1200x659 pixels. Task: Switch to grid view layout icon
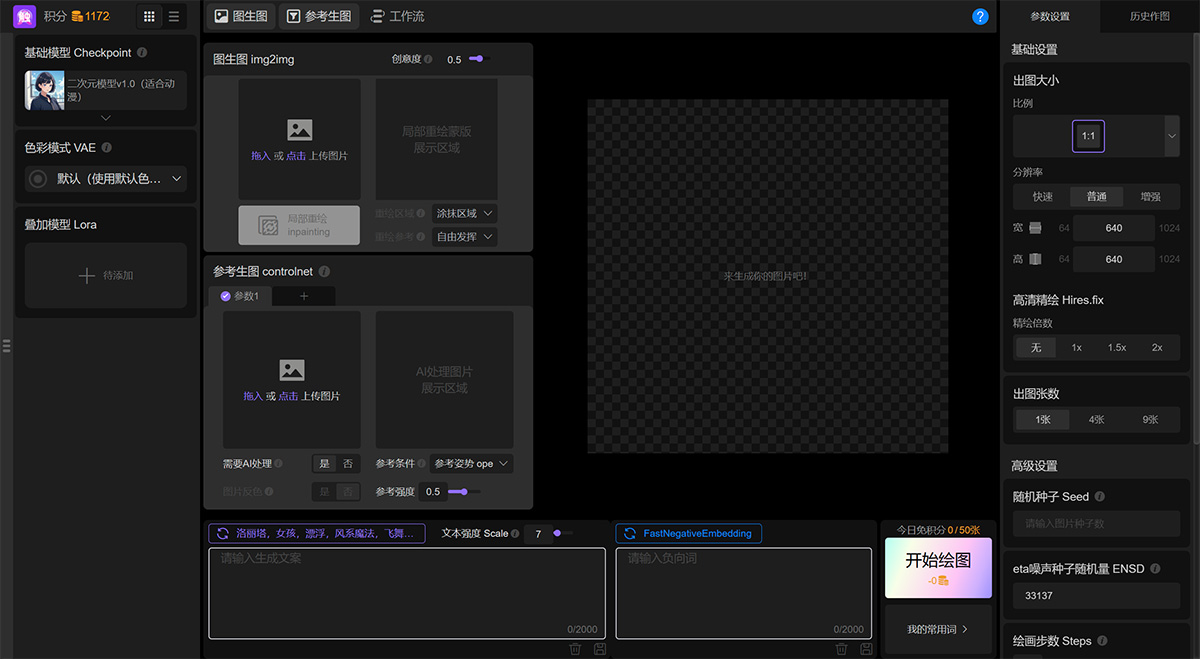[x=149, y=17]
